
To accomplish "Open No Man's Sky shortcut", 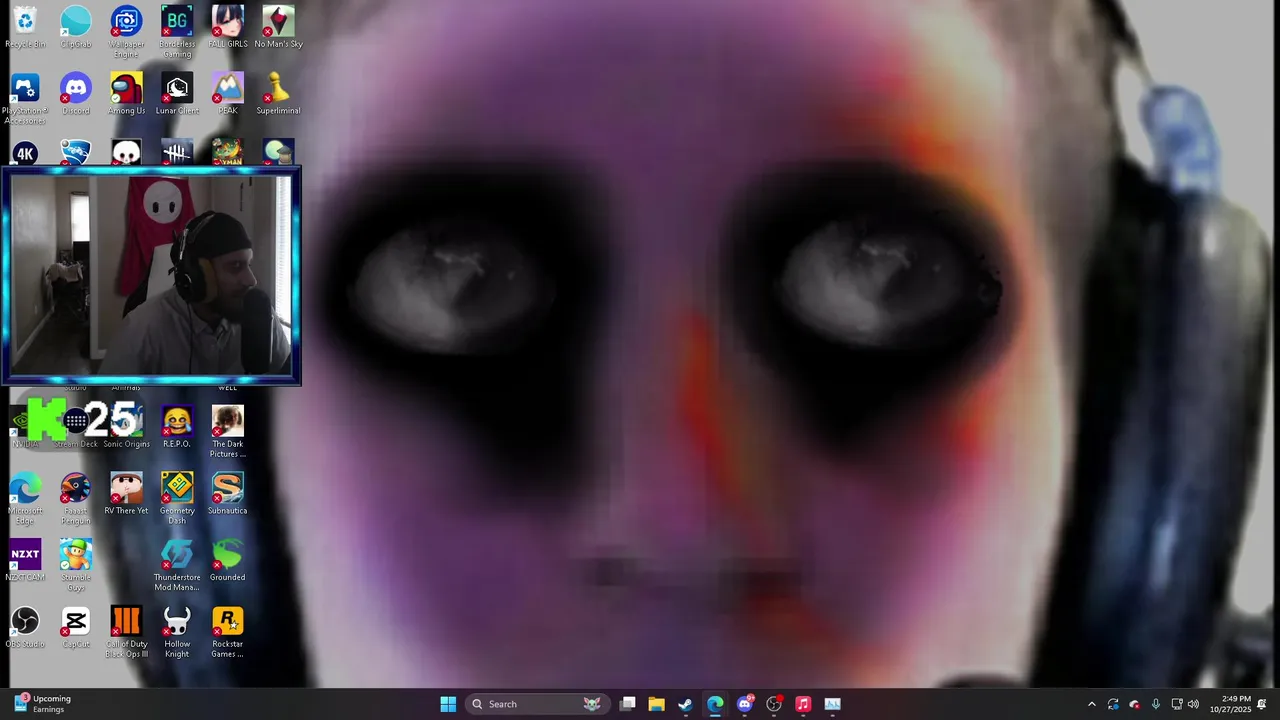I will [x=278, y=27].
